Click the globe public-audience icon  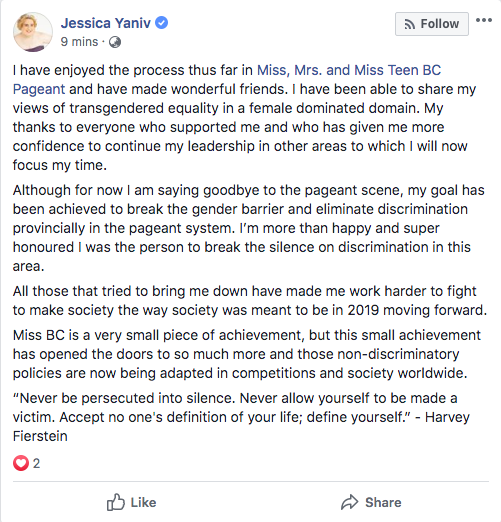pyautogui.click(x=115, y=42)
